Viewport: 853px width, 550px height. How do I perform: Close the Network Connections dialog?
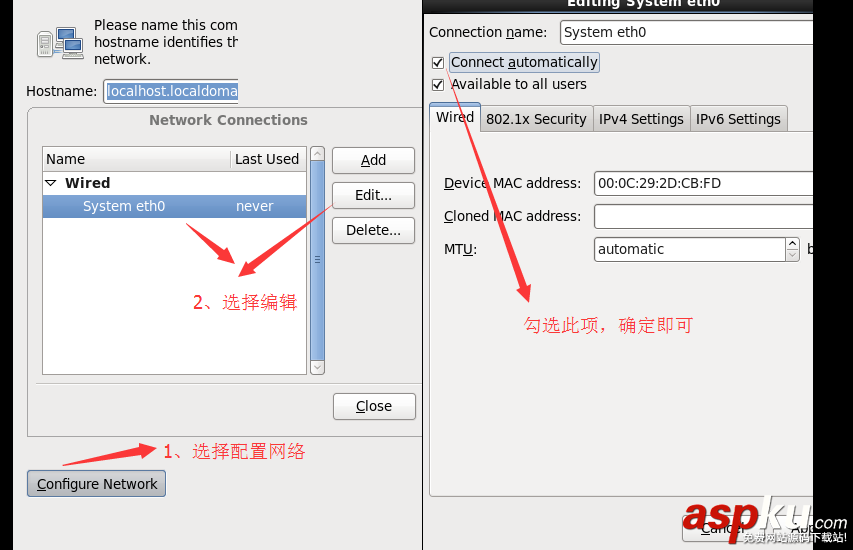click(x=374, y=406)
